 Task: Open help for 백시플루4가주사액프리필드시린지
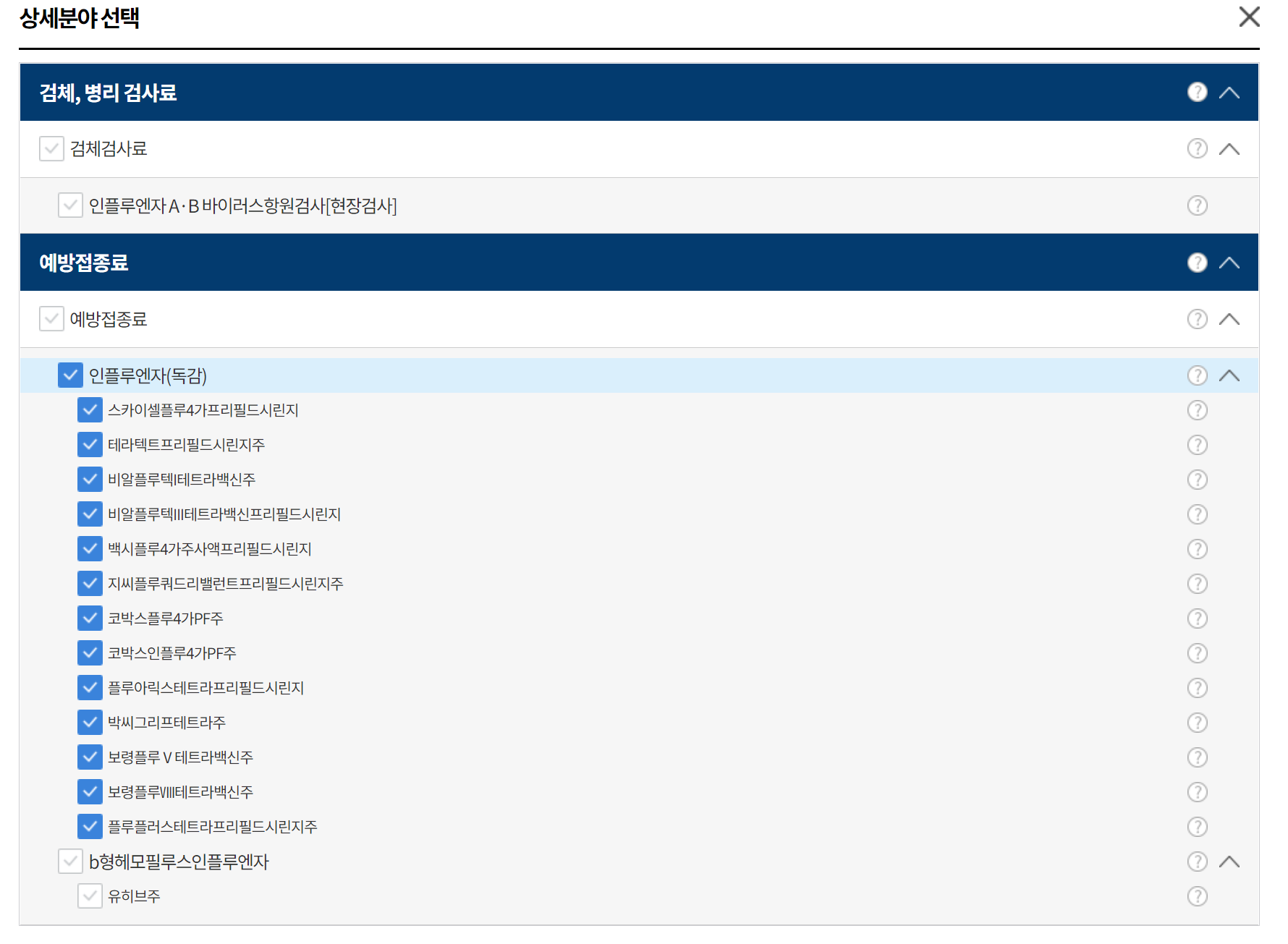tap(1198, 549)
